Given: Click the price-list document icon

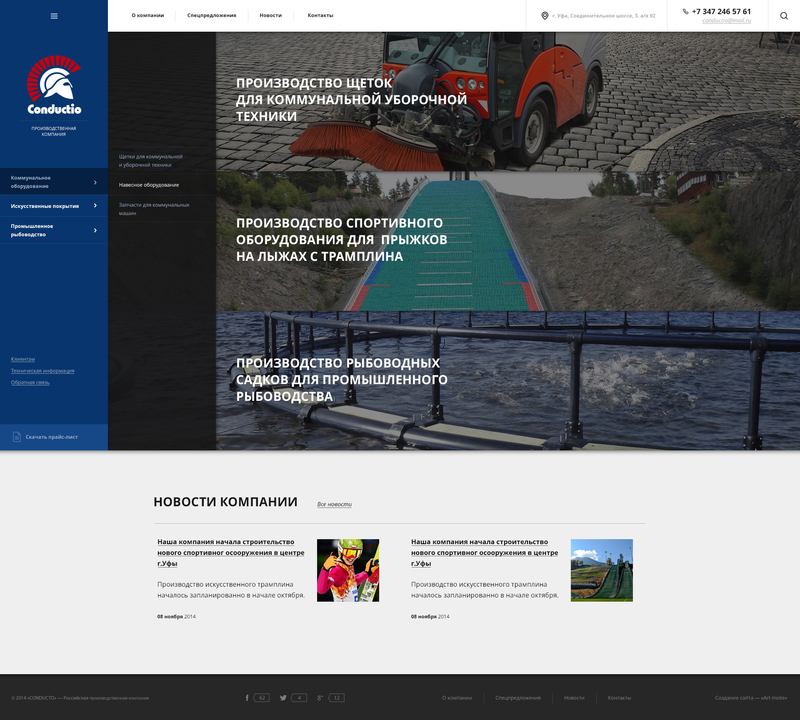Looking at the screenshot, I should click(17, 437).
